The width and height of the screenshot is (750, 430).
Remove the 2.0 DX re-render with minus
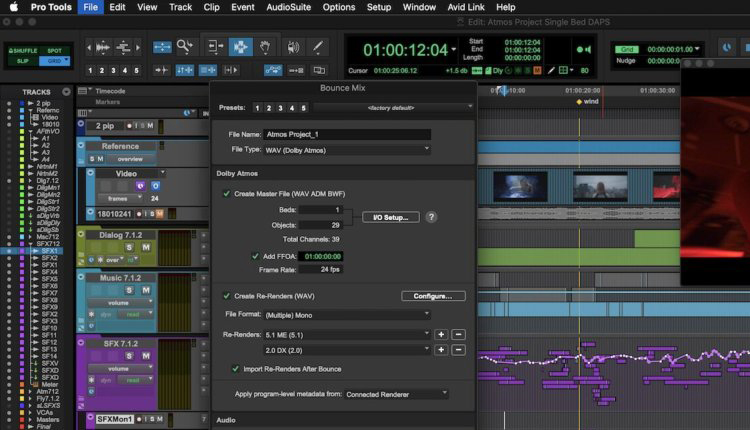458,350
